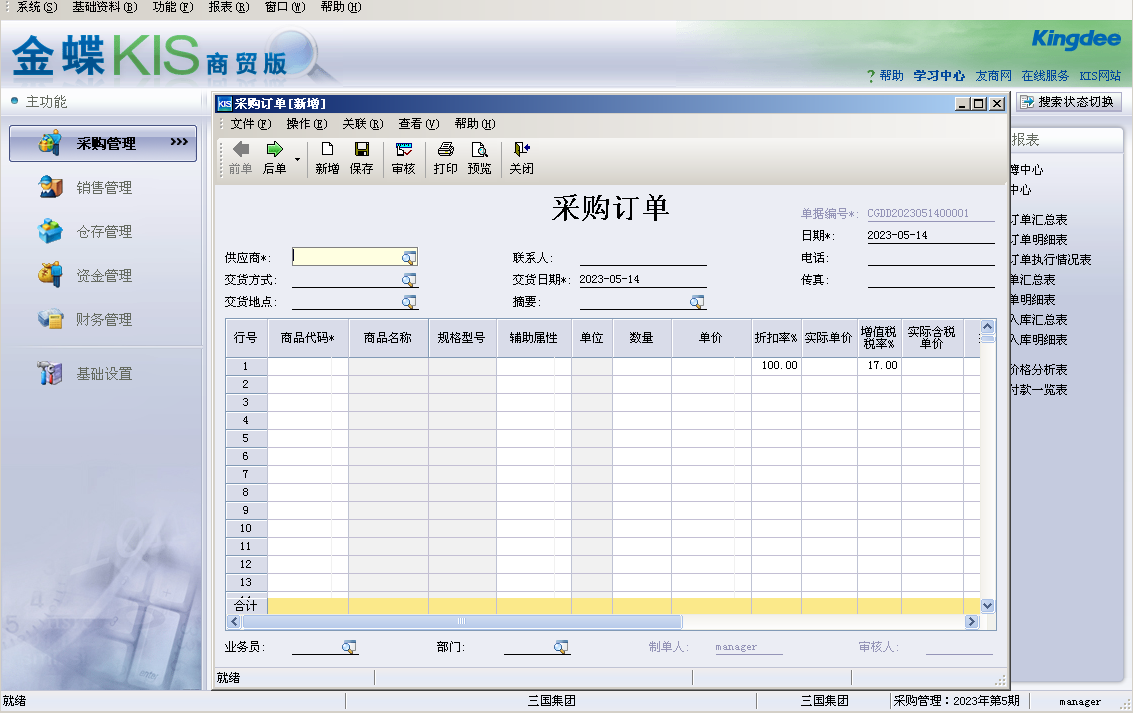Click the 传真 input field
Viewport: 1133px width, 713px height.
pyautogui.click(x=931, y=280)
